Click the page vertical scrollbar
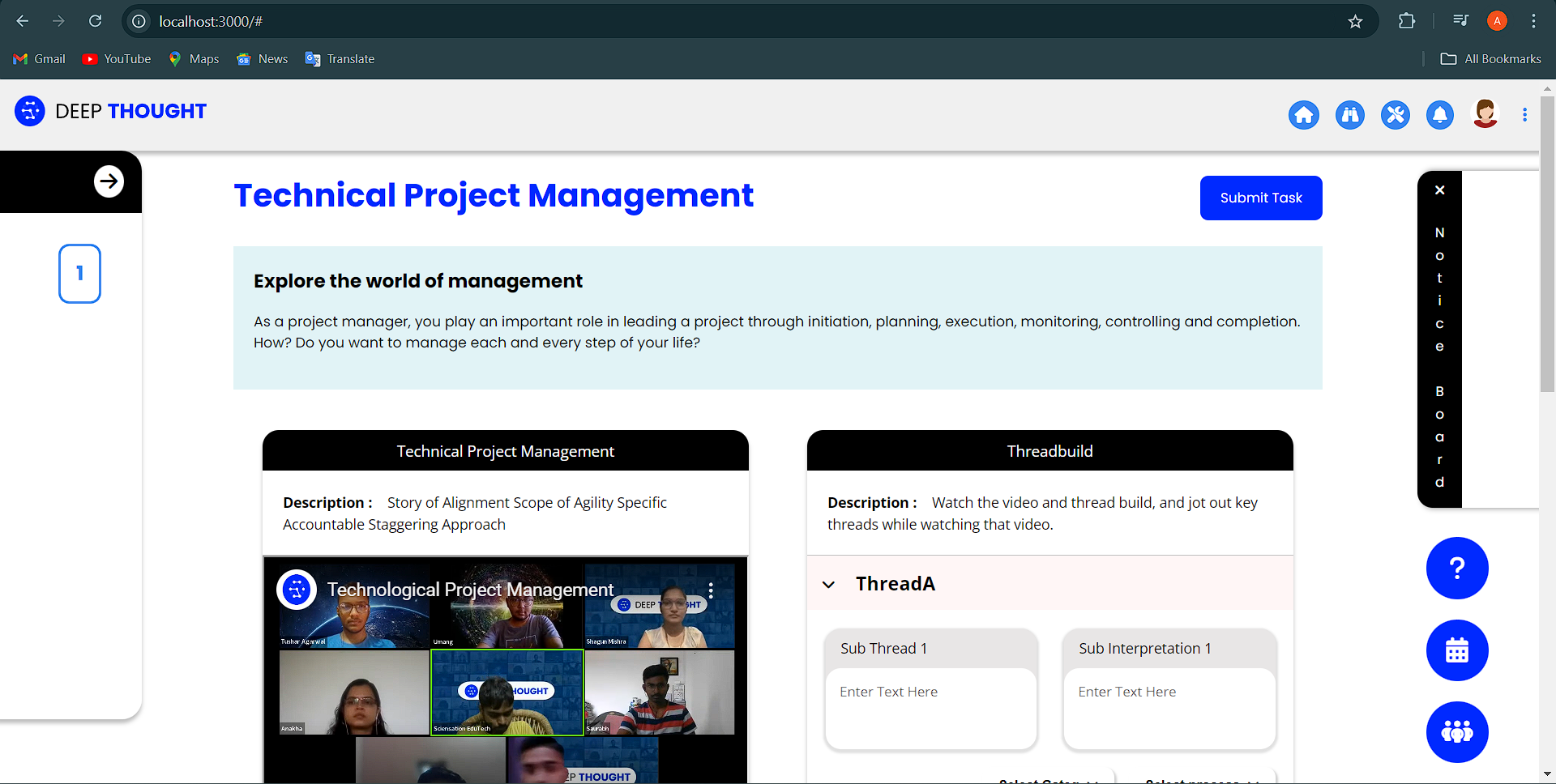 pyautogui.click(x=1547, y=243)
